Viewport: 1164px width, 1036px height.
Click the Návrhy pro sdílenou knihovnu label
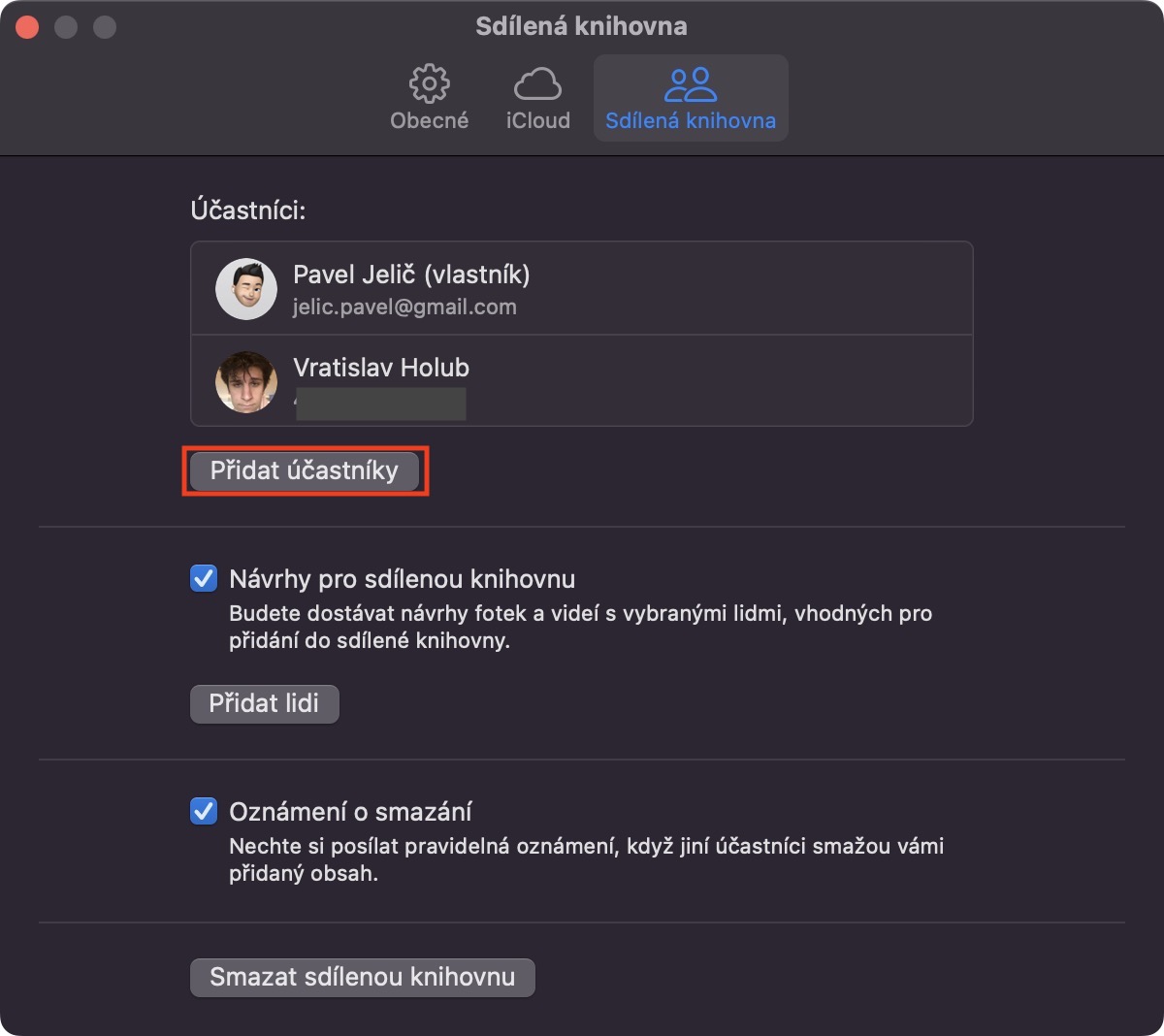coord(402,579)
